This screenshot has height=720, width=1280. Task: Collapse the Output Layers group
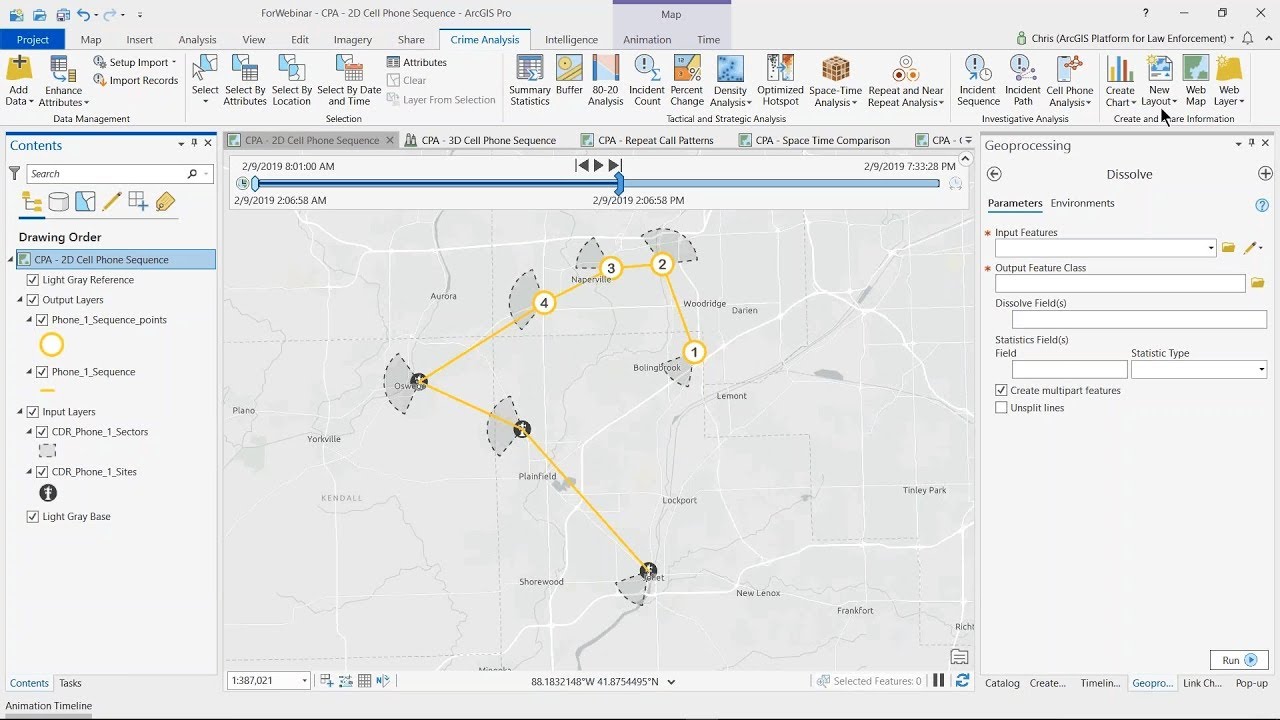pos(20,300)
